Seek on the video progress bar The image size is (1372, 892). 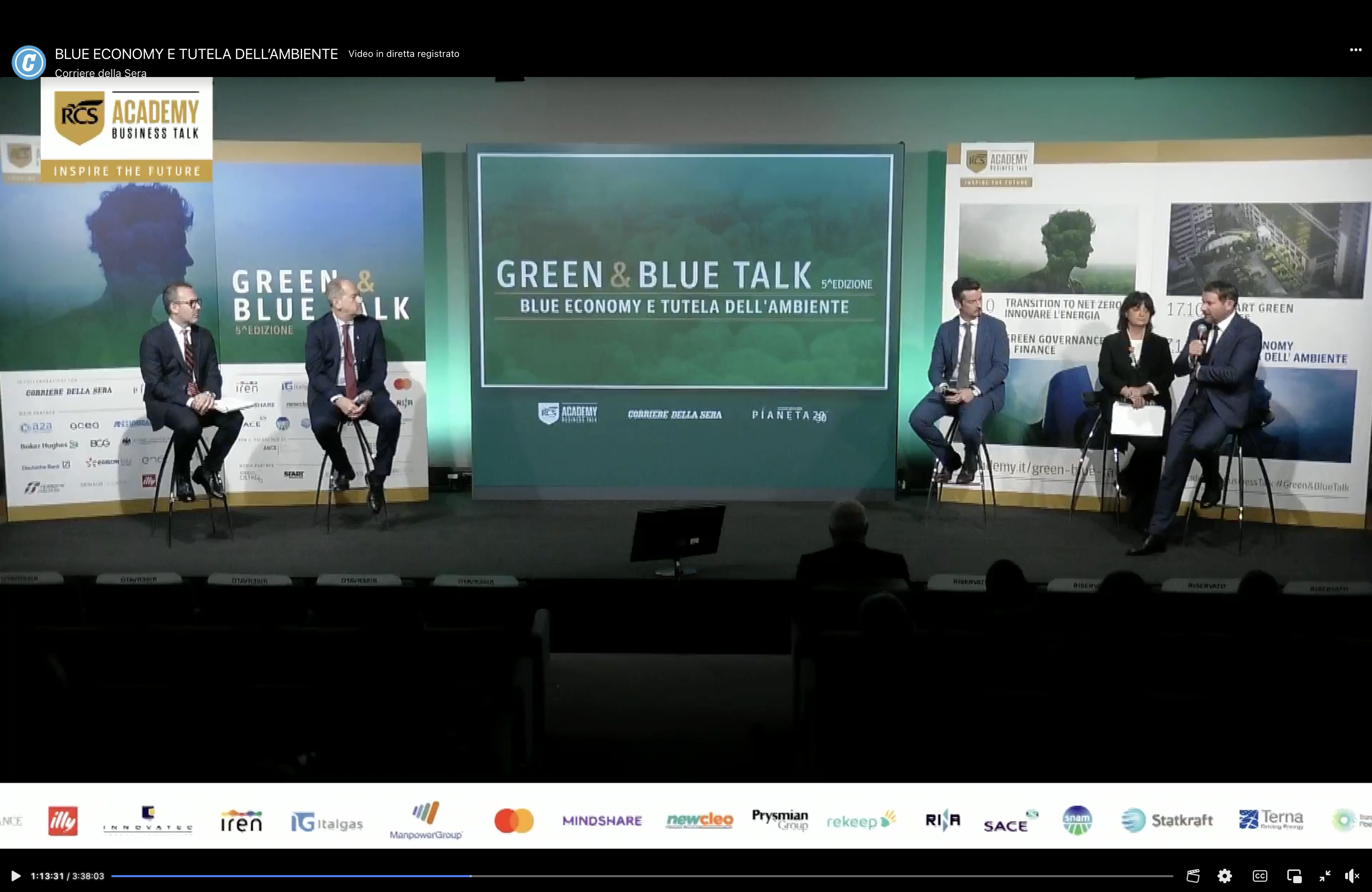tap(641, 876)
